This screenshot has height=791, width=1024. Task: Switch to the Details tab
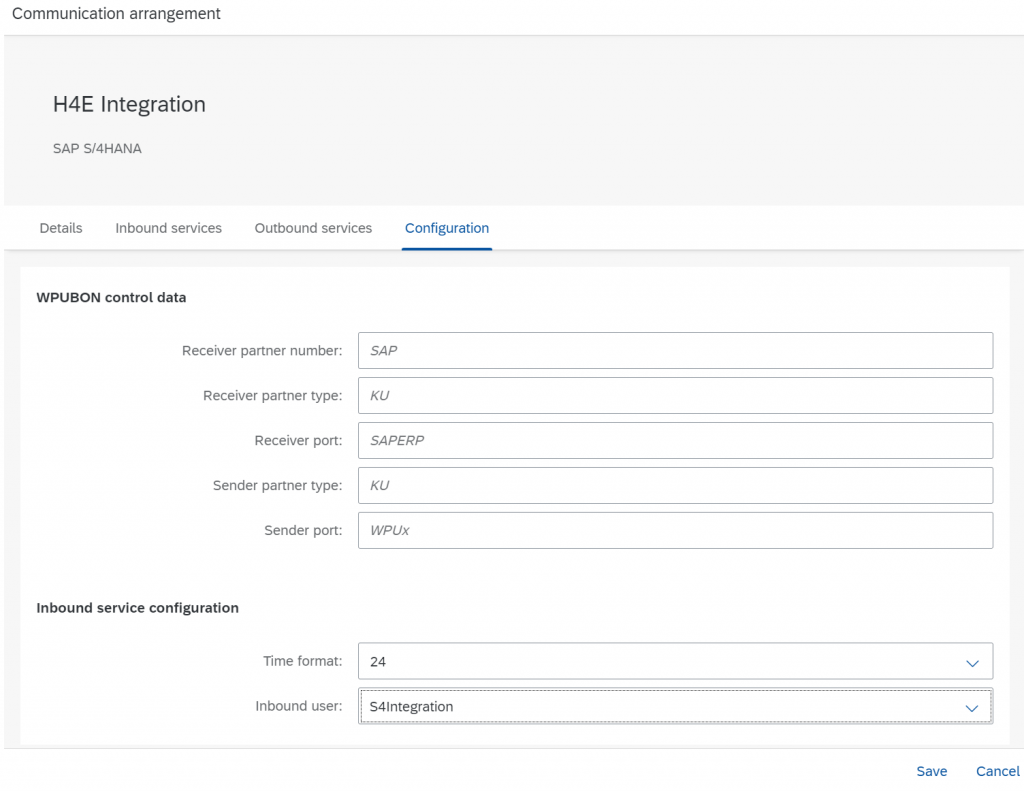61,228
